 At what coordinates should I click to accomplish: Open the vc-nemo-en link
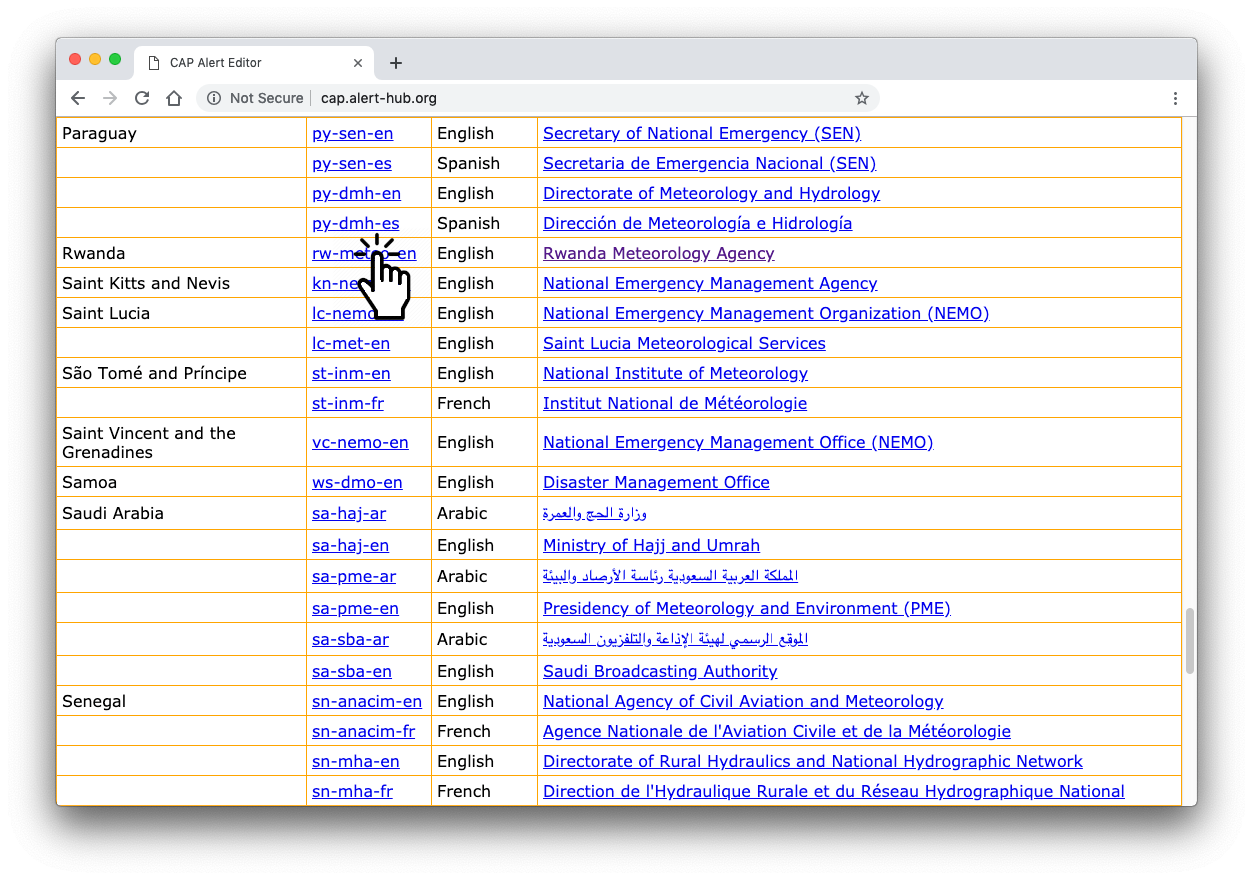click(x=360, y=442)
